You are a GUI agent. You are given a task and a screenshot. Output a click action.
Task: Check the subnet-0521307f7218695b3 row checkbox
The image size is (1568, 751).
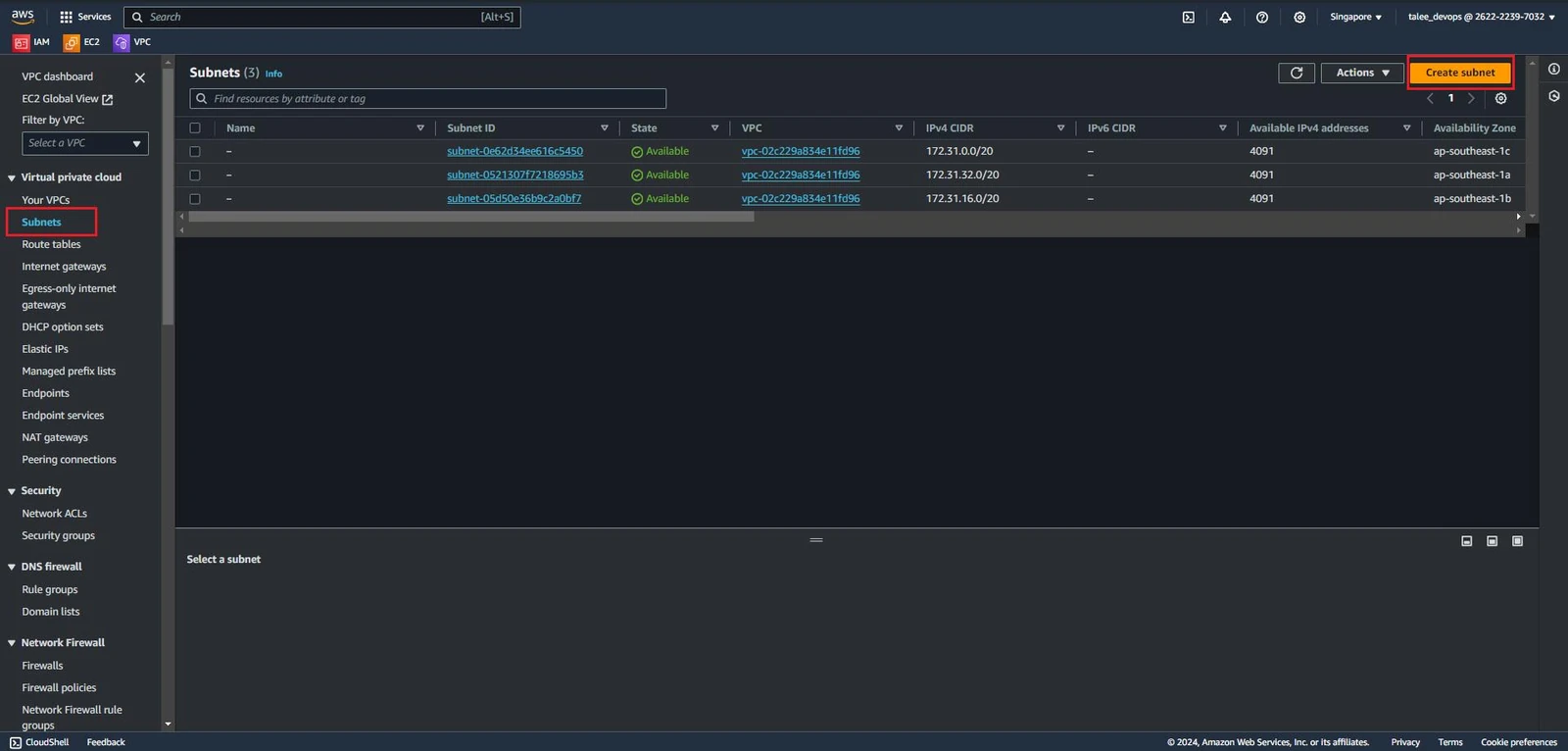(195, 175)
